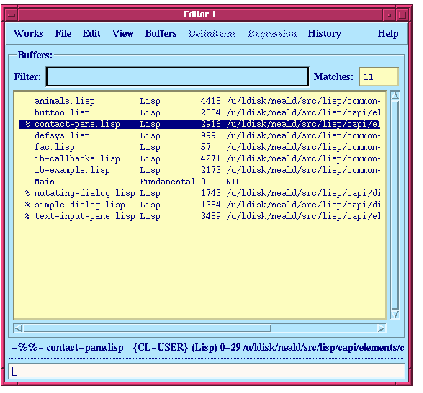Viewport: 423px width, 393px height.
Task: Click the Editor 1 title bar
Action: (200, 14)
